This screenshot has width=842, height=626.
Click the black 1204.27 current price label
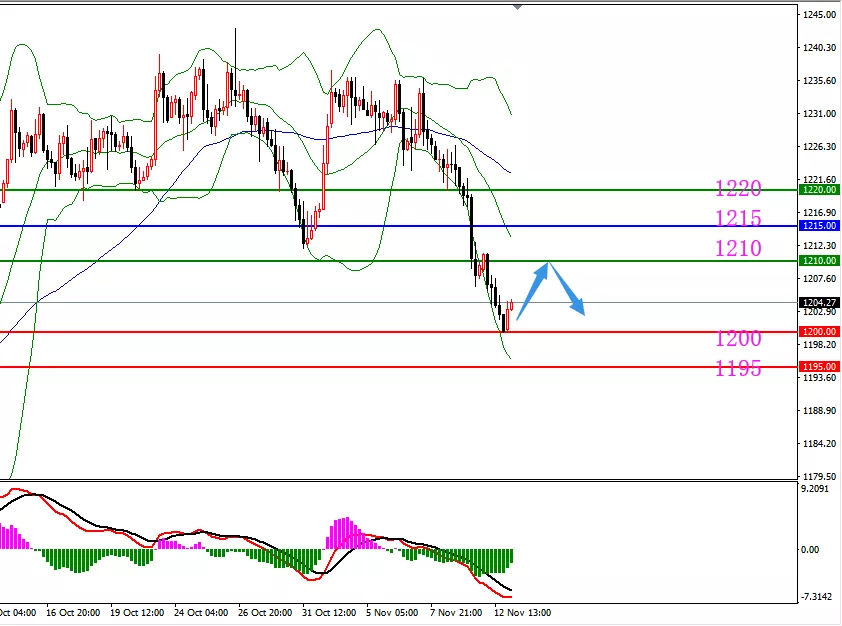tap(818, 302)
